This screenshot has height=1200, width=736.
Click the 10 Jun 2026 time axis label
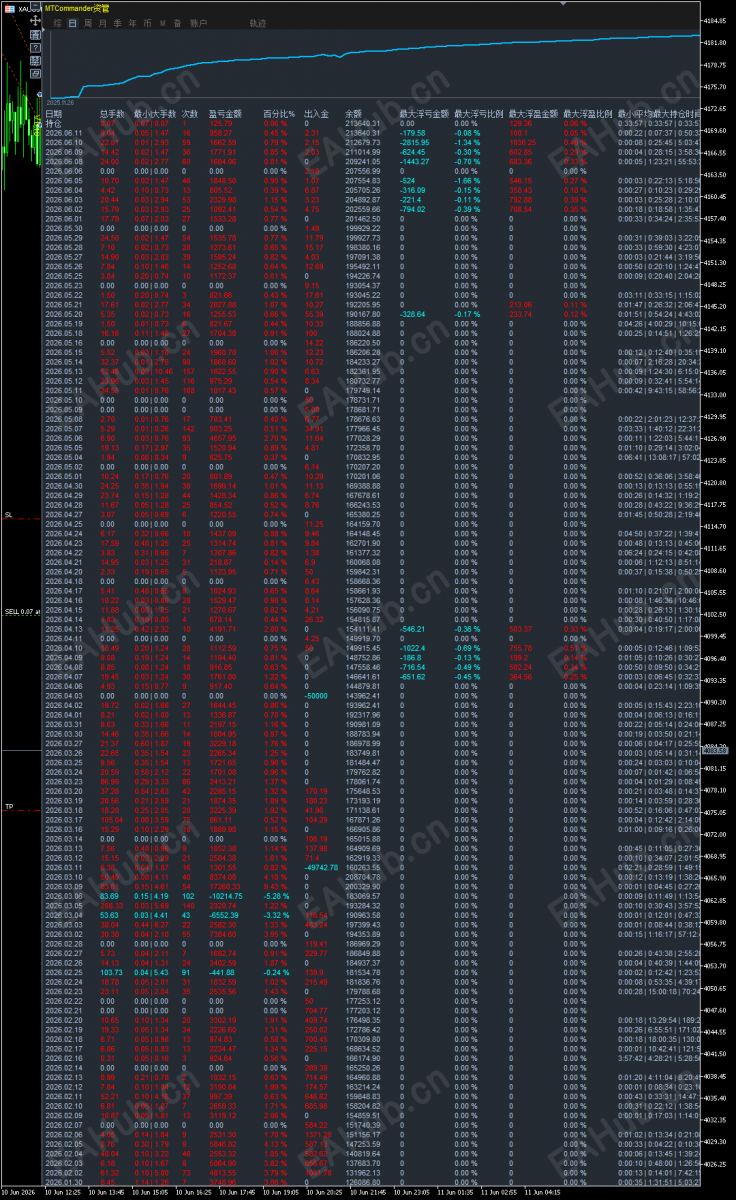point(18,1192)
